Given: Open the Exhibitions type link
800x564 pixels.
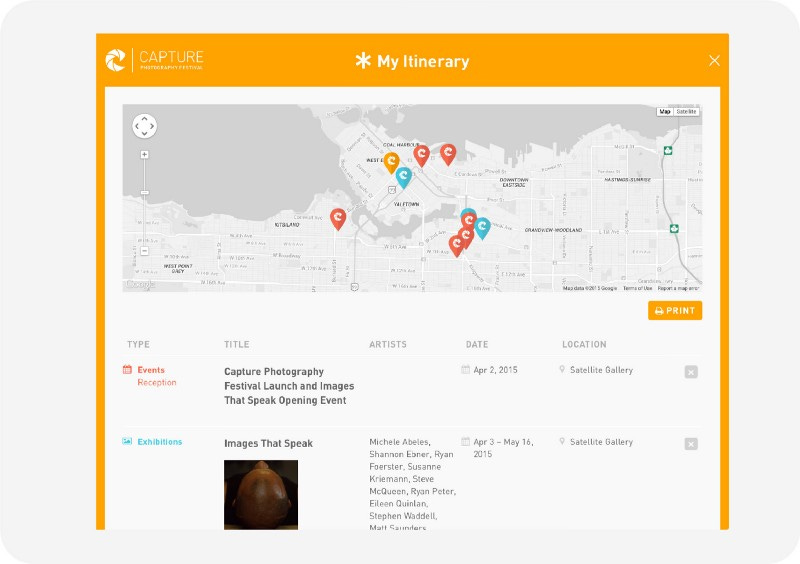Looking at the screenshot, I should click(x=160, y=442).
